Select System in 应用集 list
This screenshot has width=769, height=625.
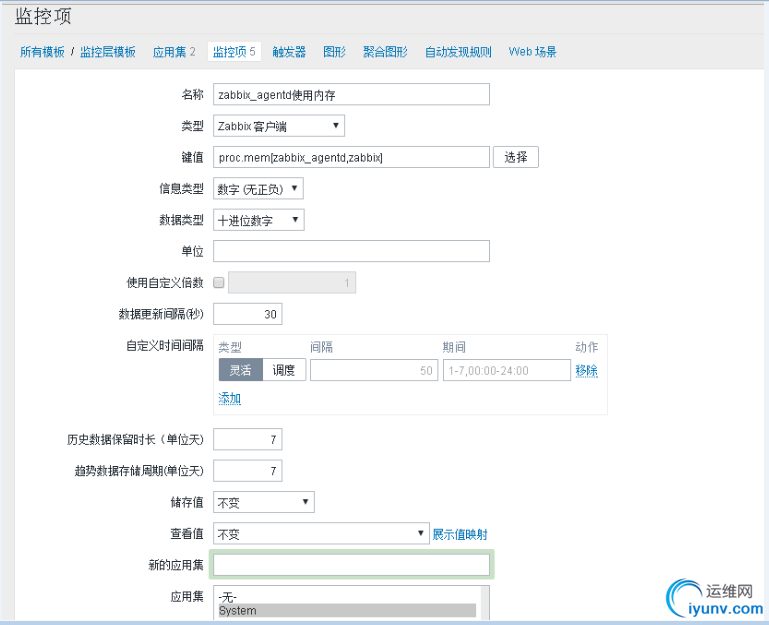(347, 611)
